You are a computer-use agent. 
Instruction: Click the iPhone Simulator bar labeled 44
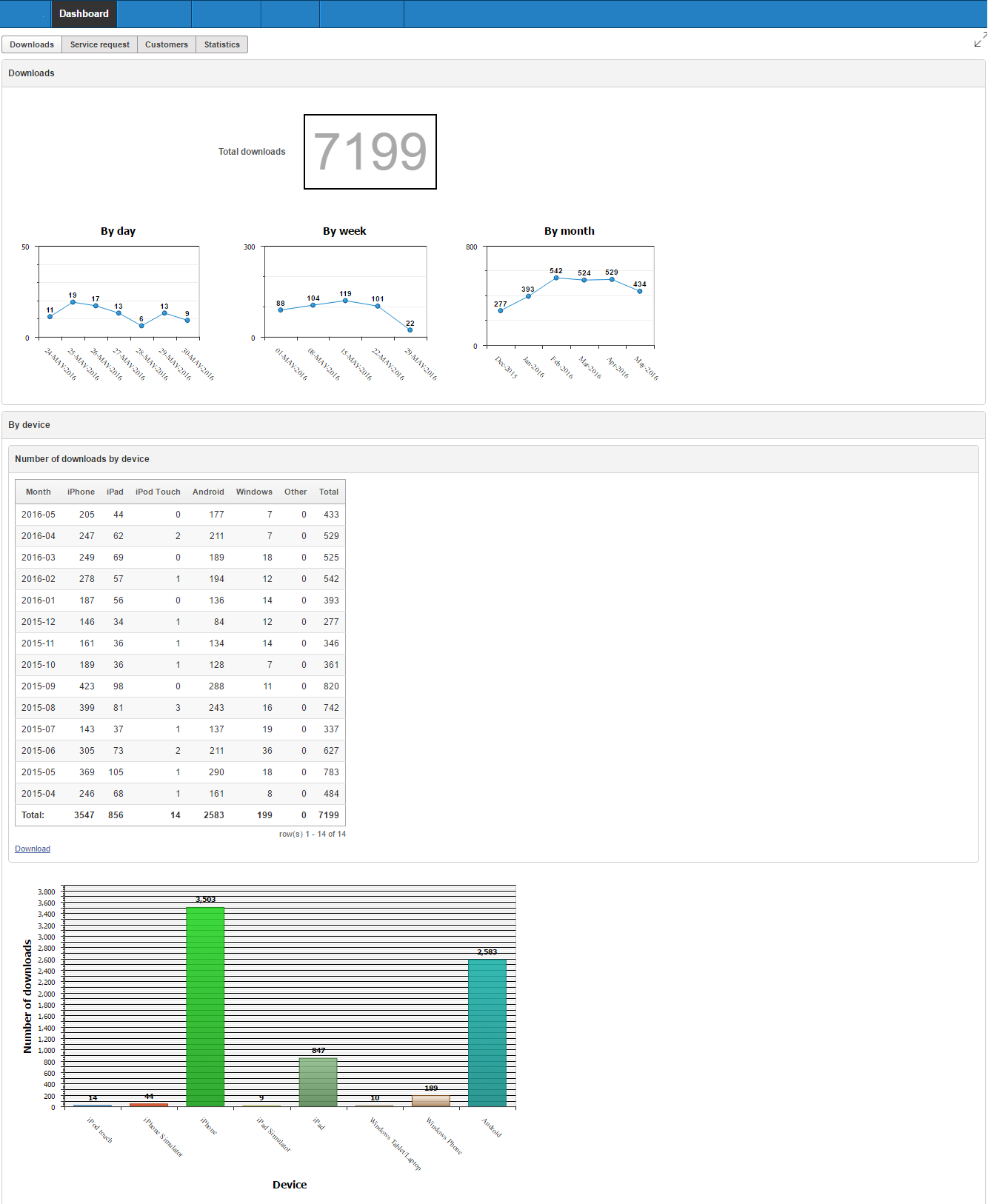149,1105
